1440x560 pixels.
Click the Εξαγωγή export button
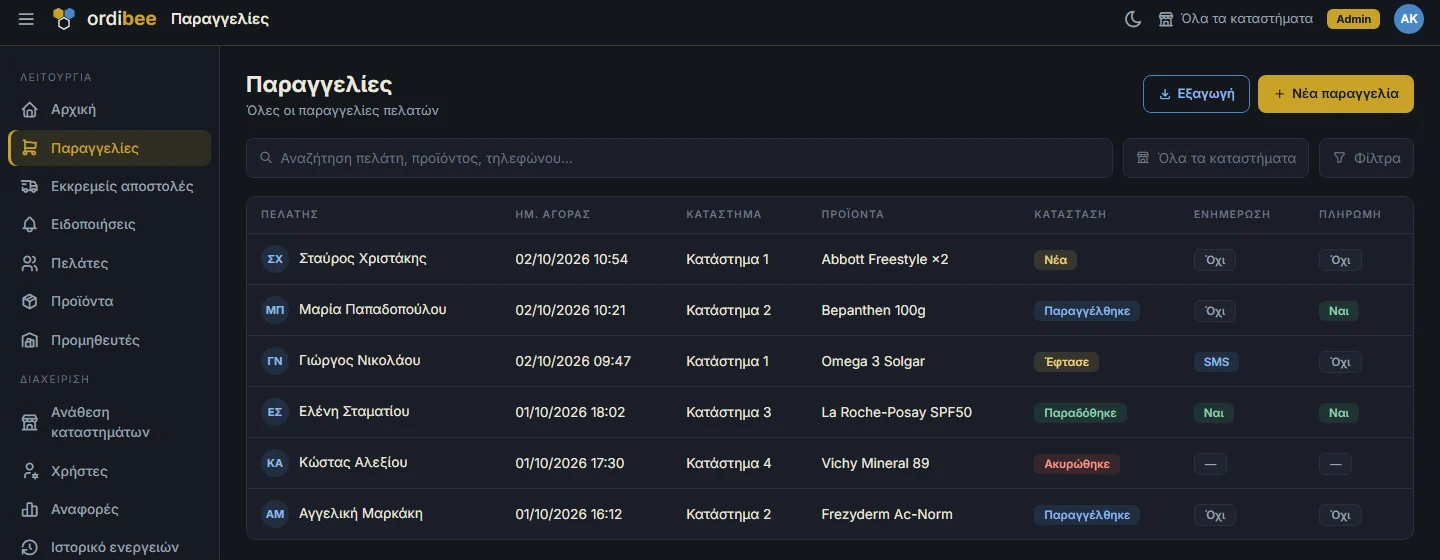1196,94
